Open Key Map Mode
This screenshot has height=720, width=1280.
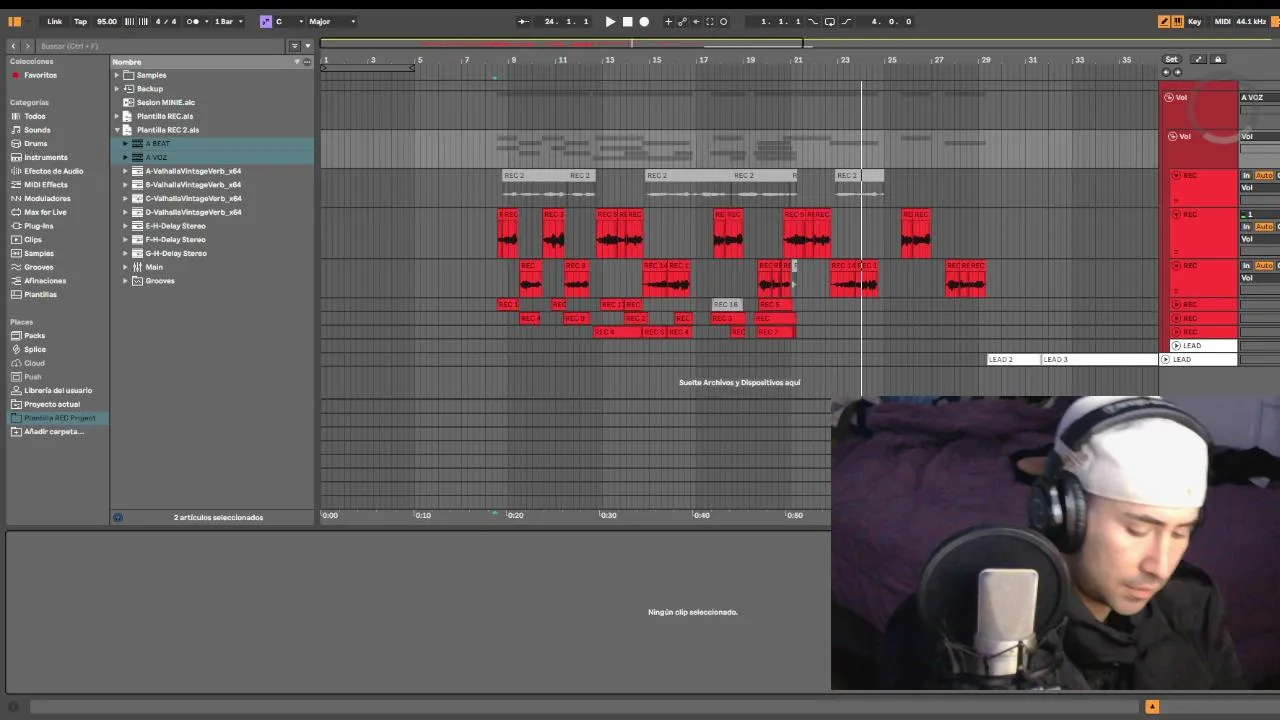pos(1195,21)
